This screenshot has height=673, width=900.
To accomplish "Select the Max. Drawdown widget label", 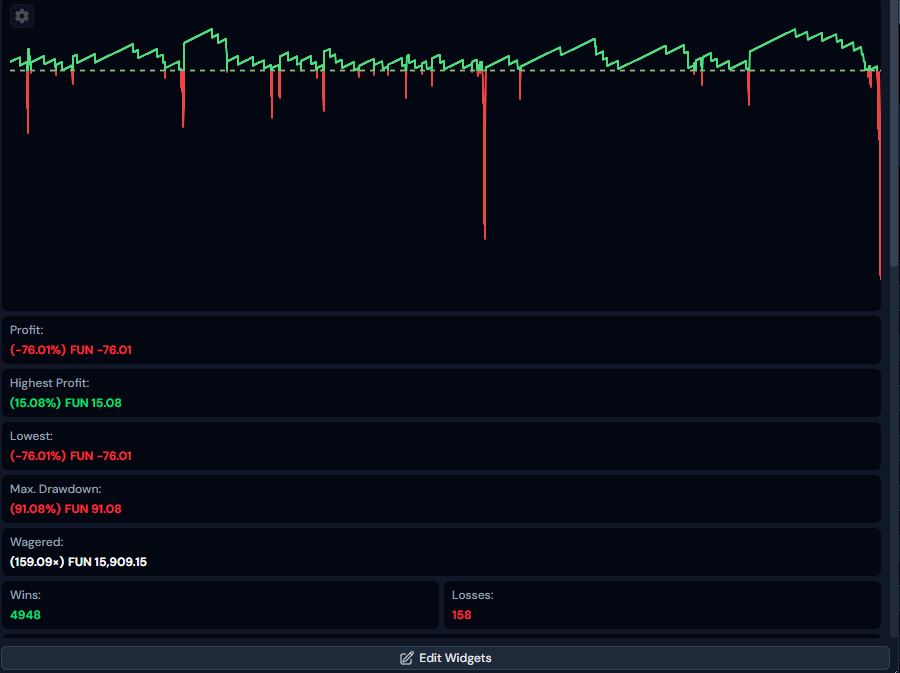I will (55, 489).
